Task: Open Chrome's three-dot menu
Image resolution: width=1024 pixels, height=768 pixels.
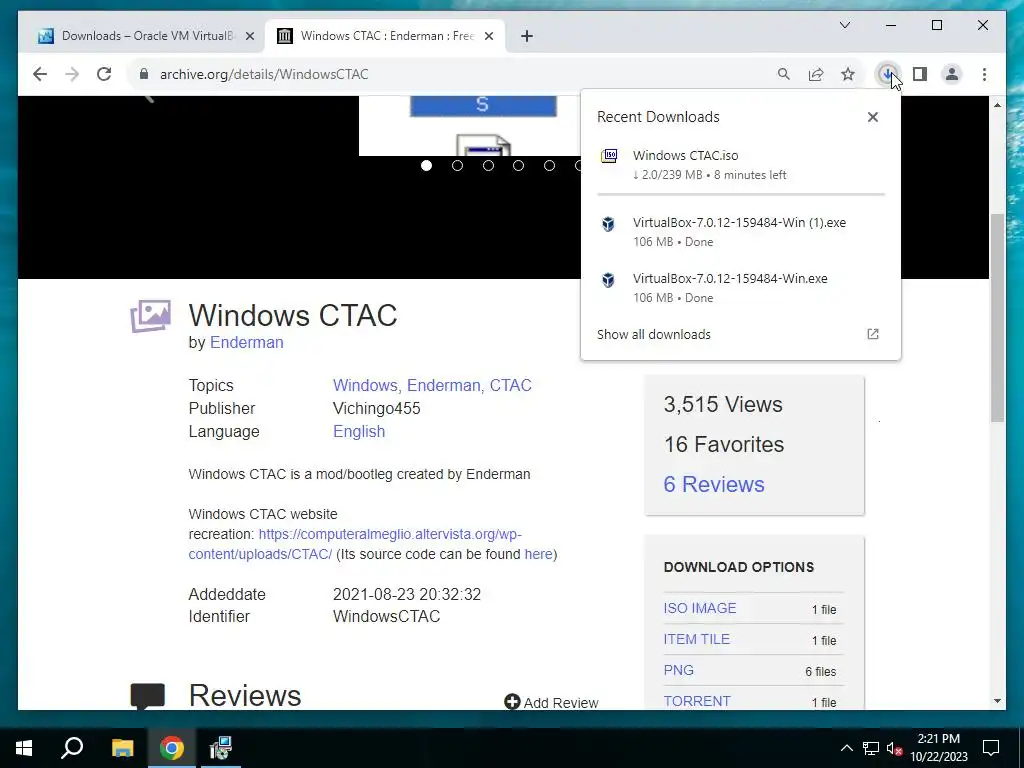Action: [x=984, y=74]
